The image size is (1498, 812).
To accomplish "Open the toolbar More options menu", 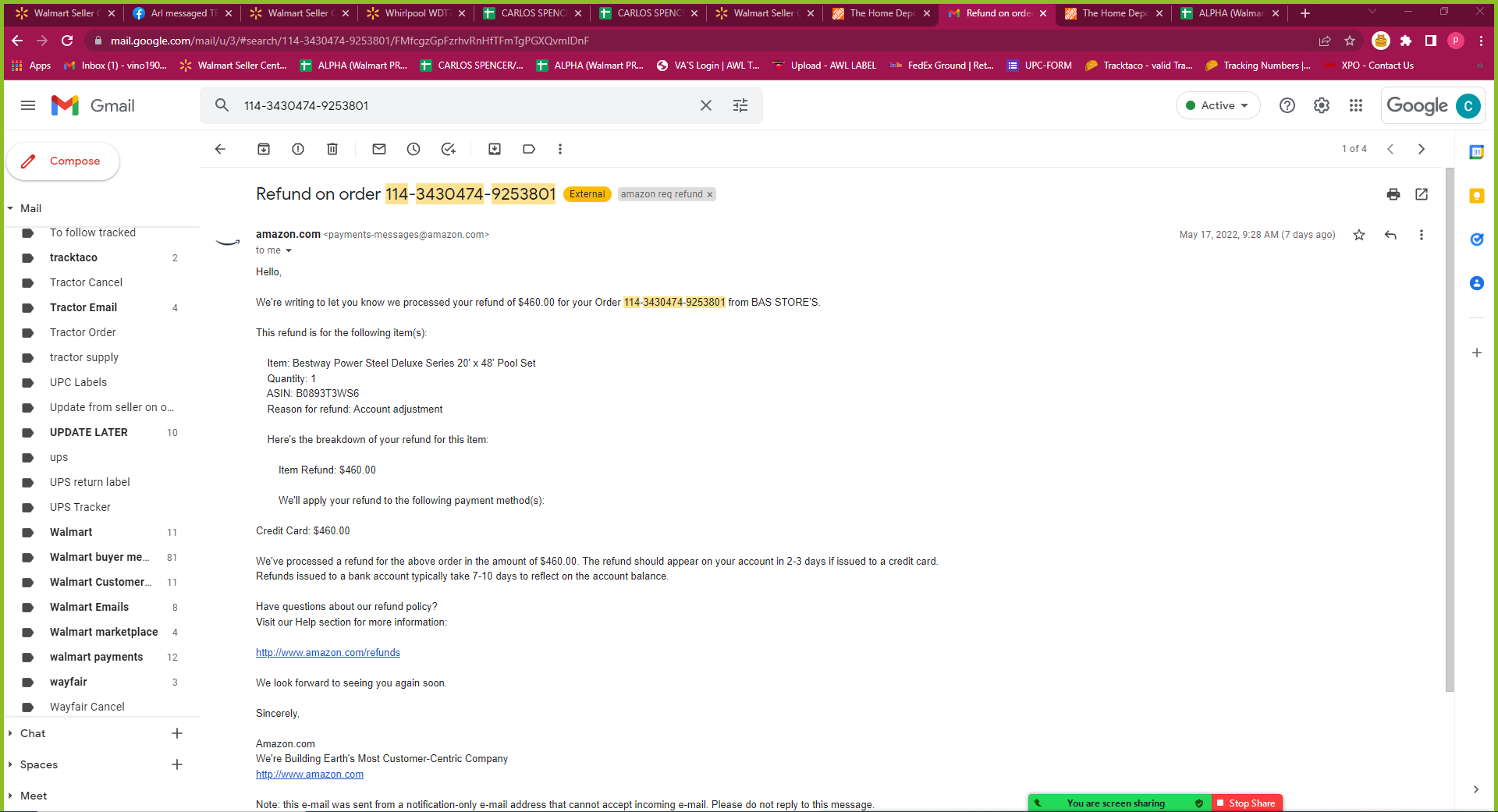I will 560,149.
